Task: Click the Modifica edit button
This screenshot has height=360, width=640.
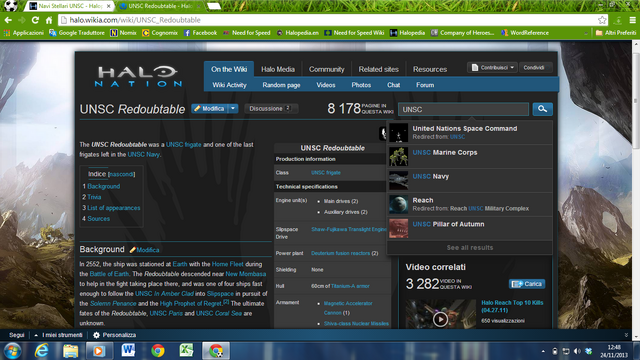Action: coord(210,109)
